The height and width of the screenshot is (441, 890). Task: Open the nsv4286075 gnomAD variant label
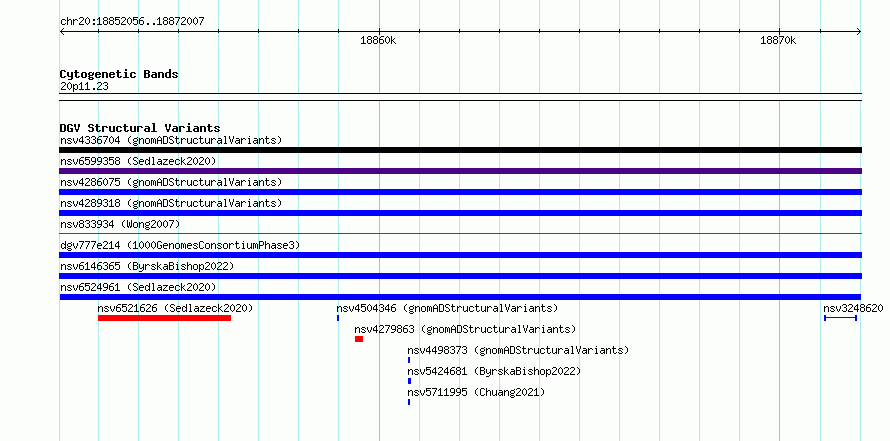pyautogui.click(x=171, y=182)
